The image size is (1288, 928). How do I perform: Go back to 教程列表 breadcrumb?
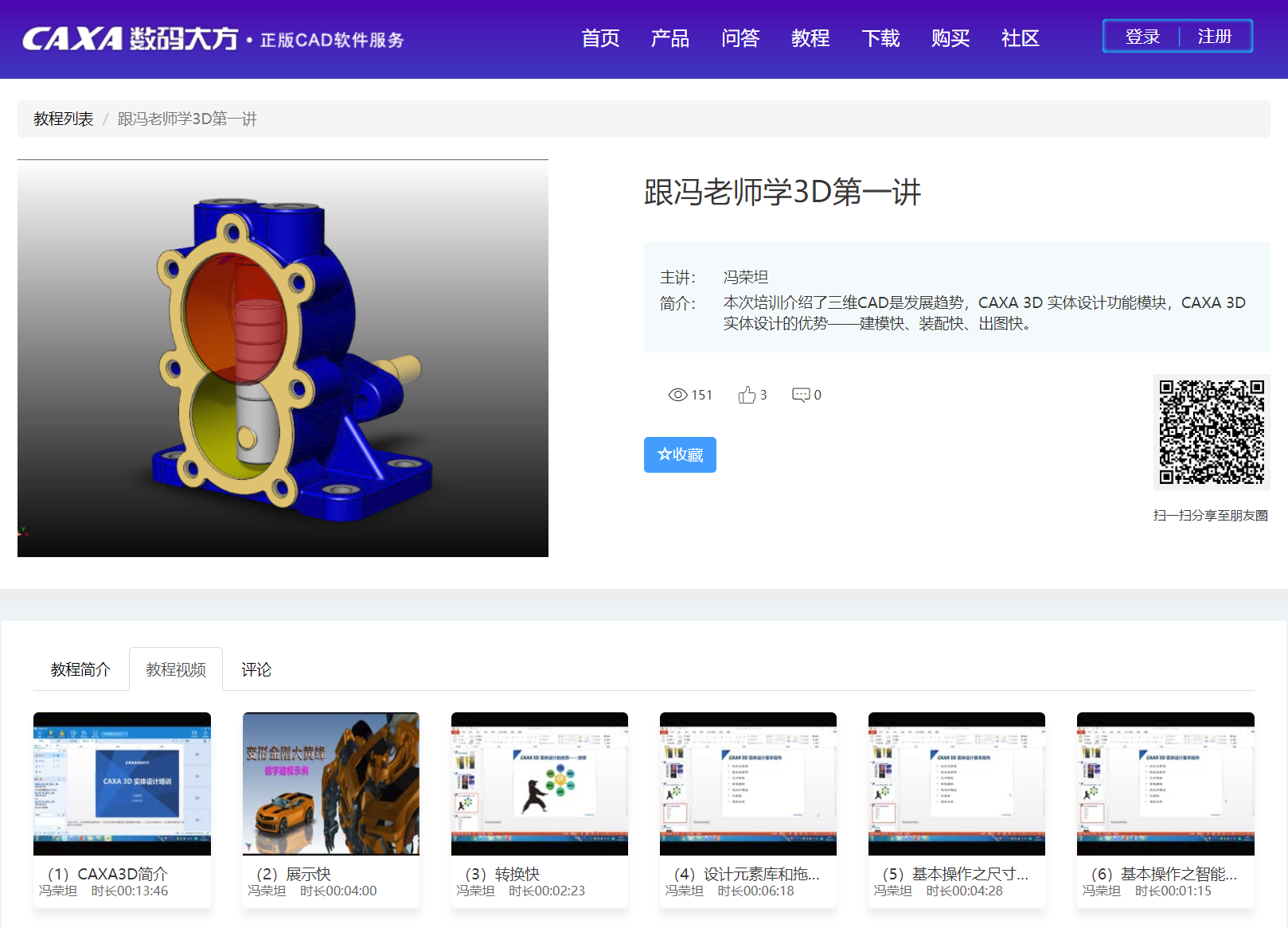[64, 119]
